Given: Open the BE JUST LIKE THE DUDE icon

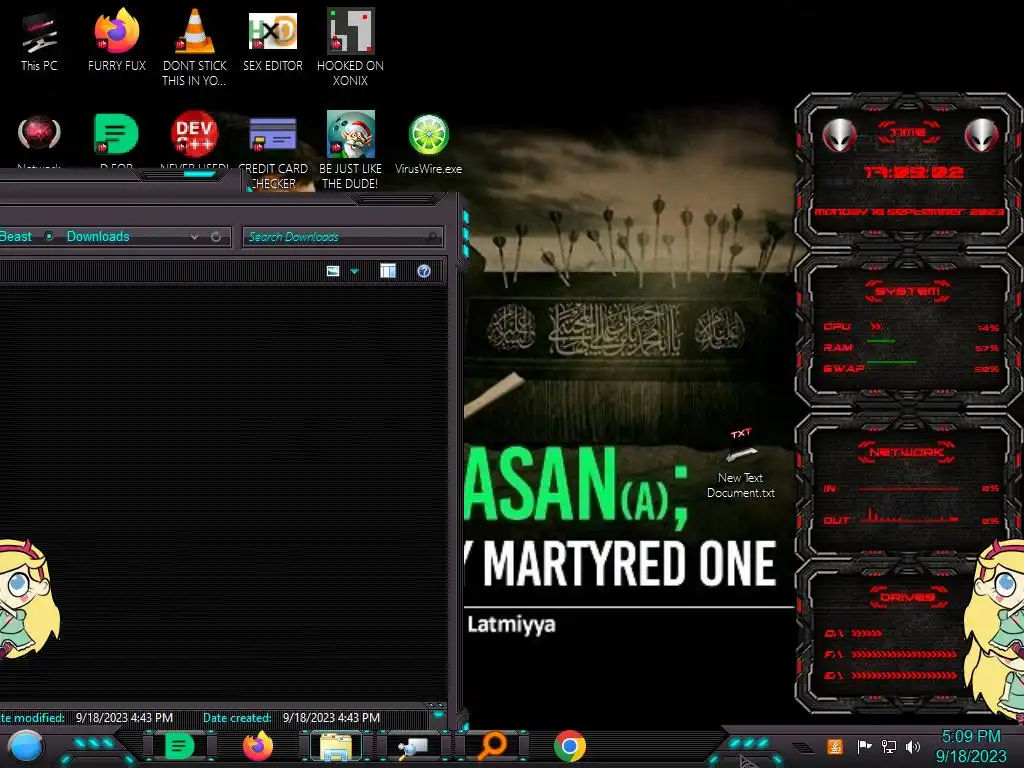Looking at the screenshot, I should coord(351,150).
